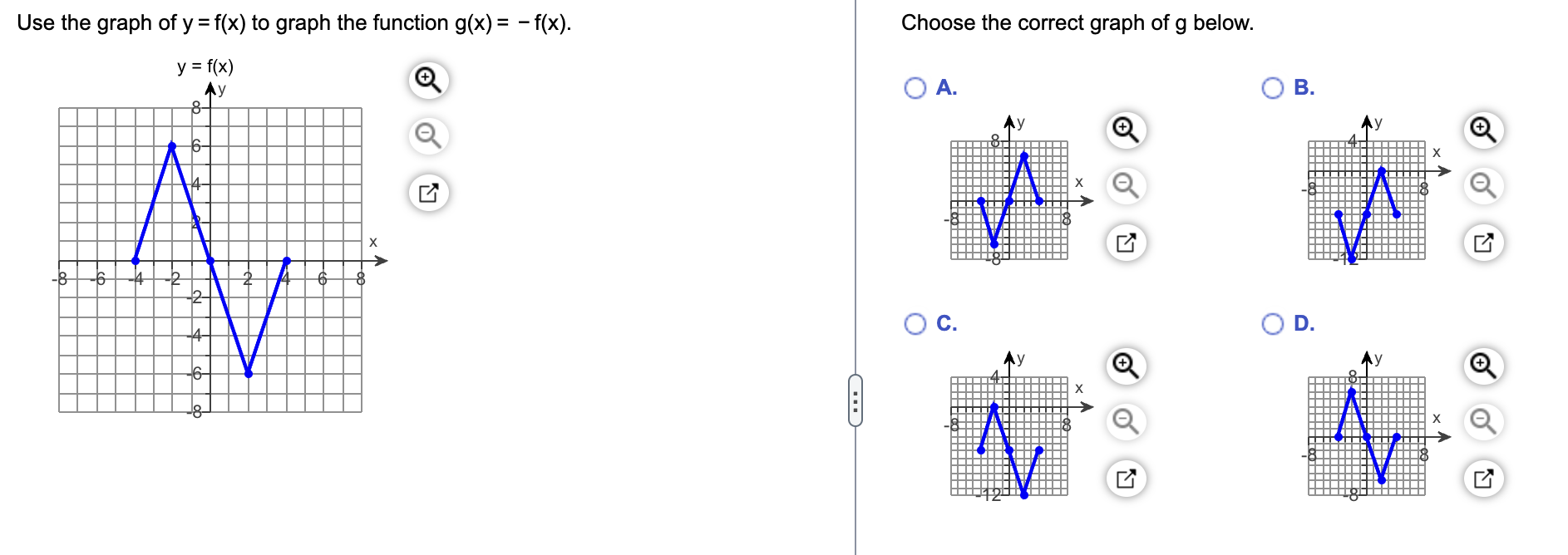Click the graph thumbnail for option D
Viewport: 1568px width, 555px height.
click(1368, 432)
